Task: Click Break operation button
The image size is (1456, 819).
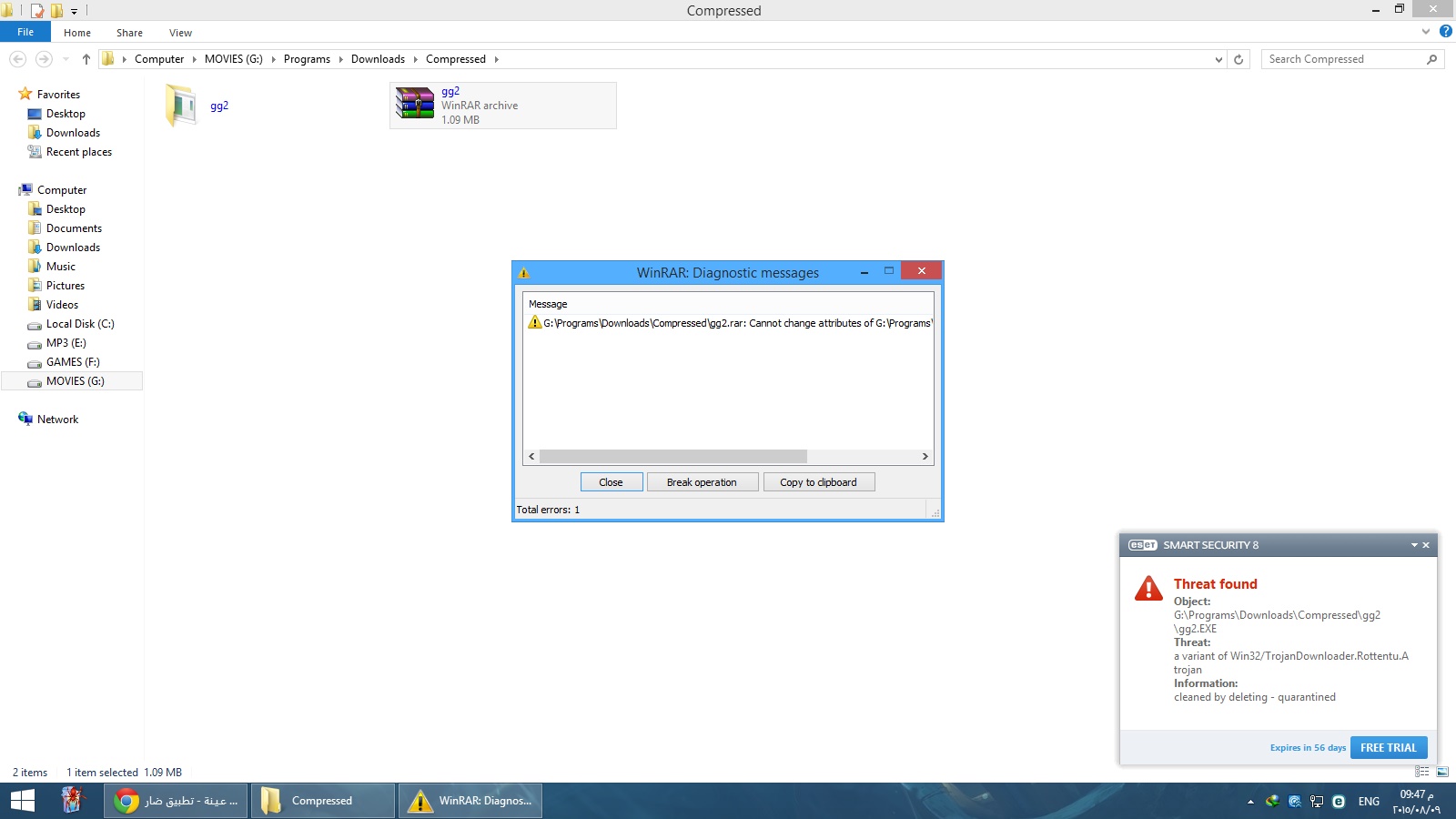Action: 703,482
